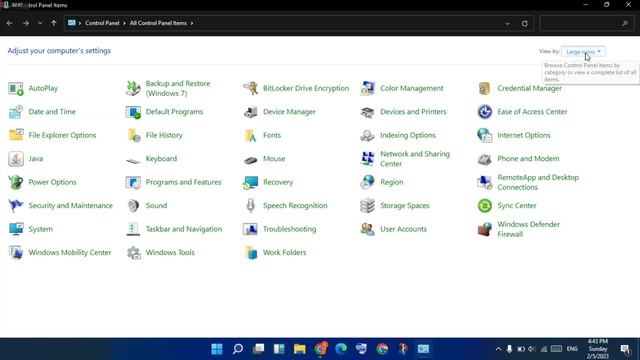Viewport: 640px width, 360px height.
Task: Go up one level arrow
Action: [x=53, y=23]
